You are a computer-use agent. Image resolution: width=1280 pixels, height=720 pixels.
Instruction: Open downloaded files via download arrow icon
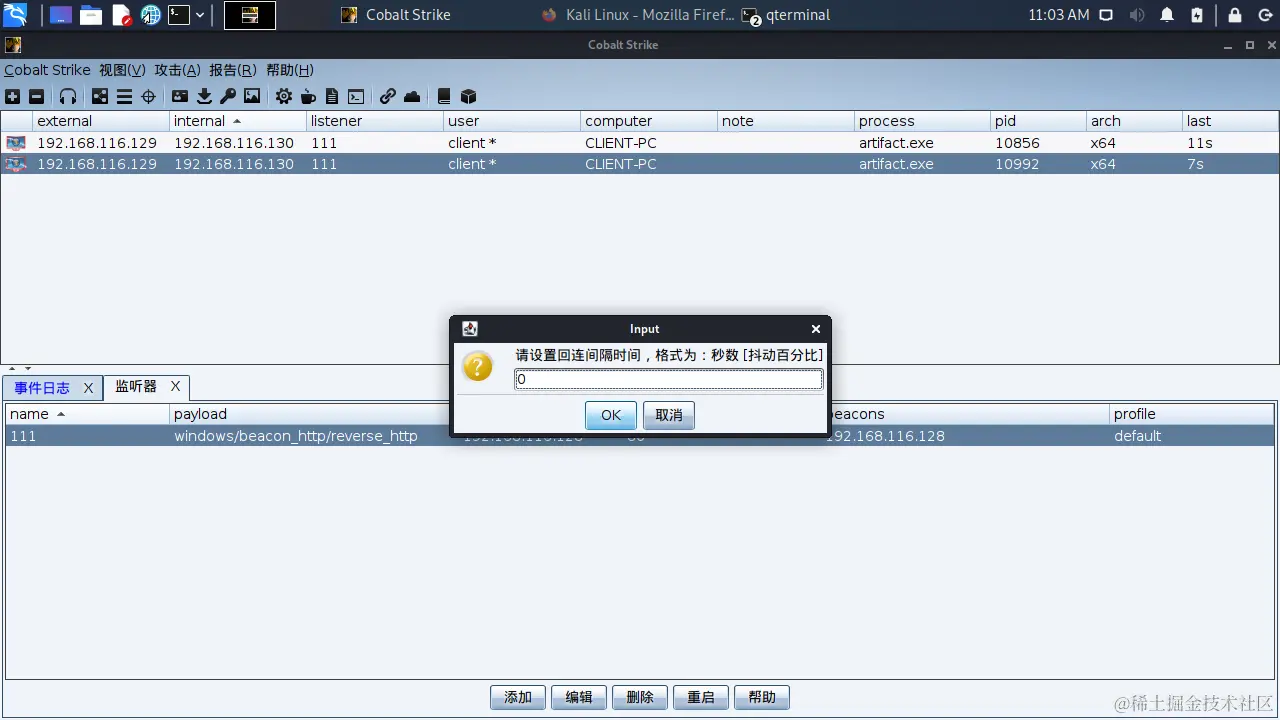(204, 97)
